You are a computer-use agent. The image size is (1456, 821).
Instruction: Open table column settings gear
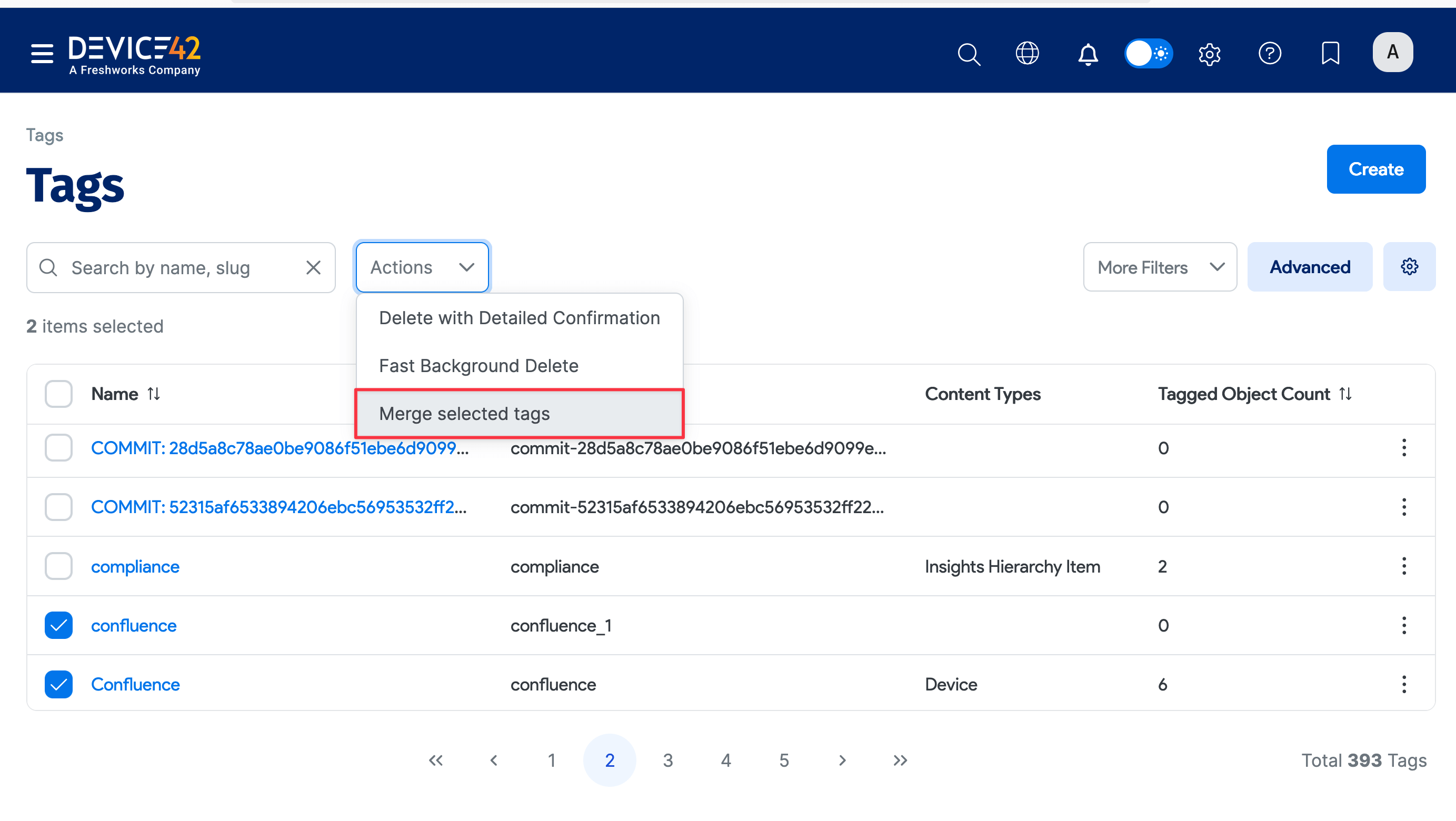(1409, 267)
